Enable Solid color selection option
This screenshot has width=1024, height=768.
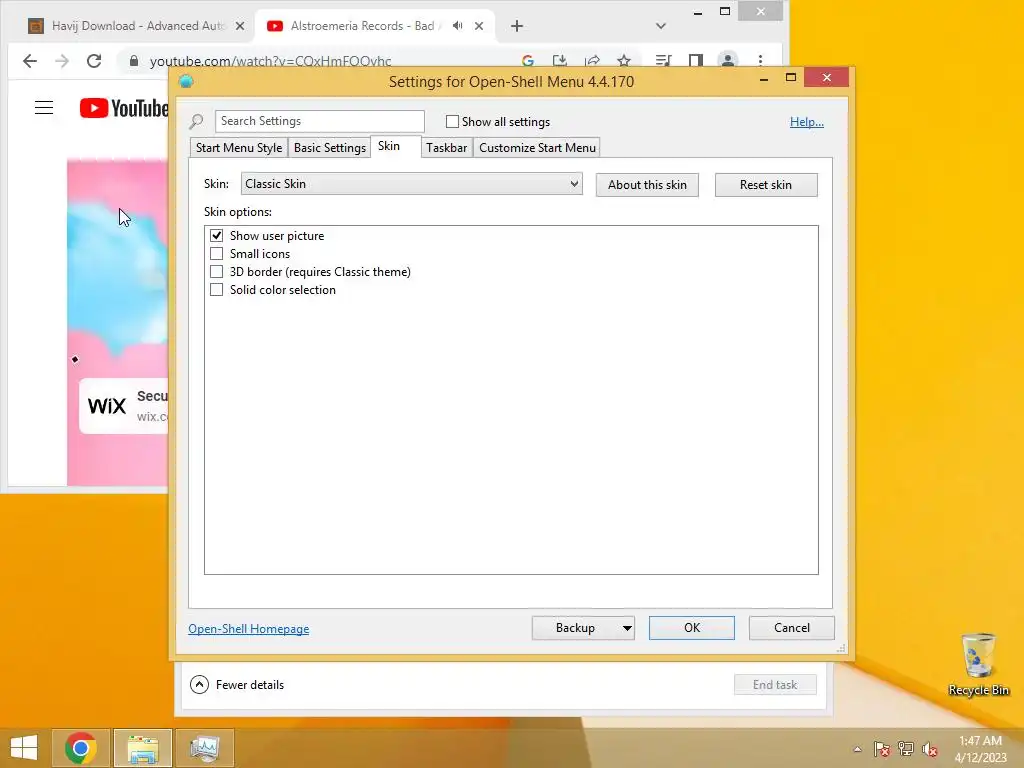pos(216,289)
